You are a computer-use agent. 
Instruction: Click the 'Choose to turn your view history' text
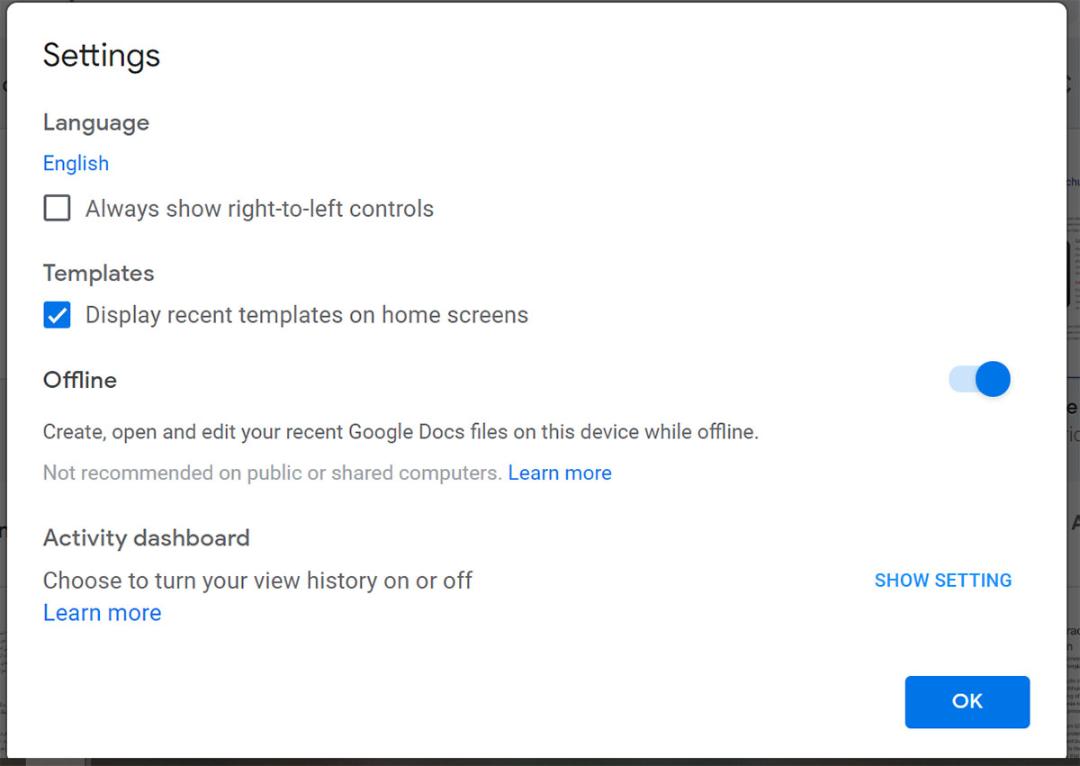pos(258,580)
